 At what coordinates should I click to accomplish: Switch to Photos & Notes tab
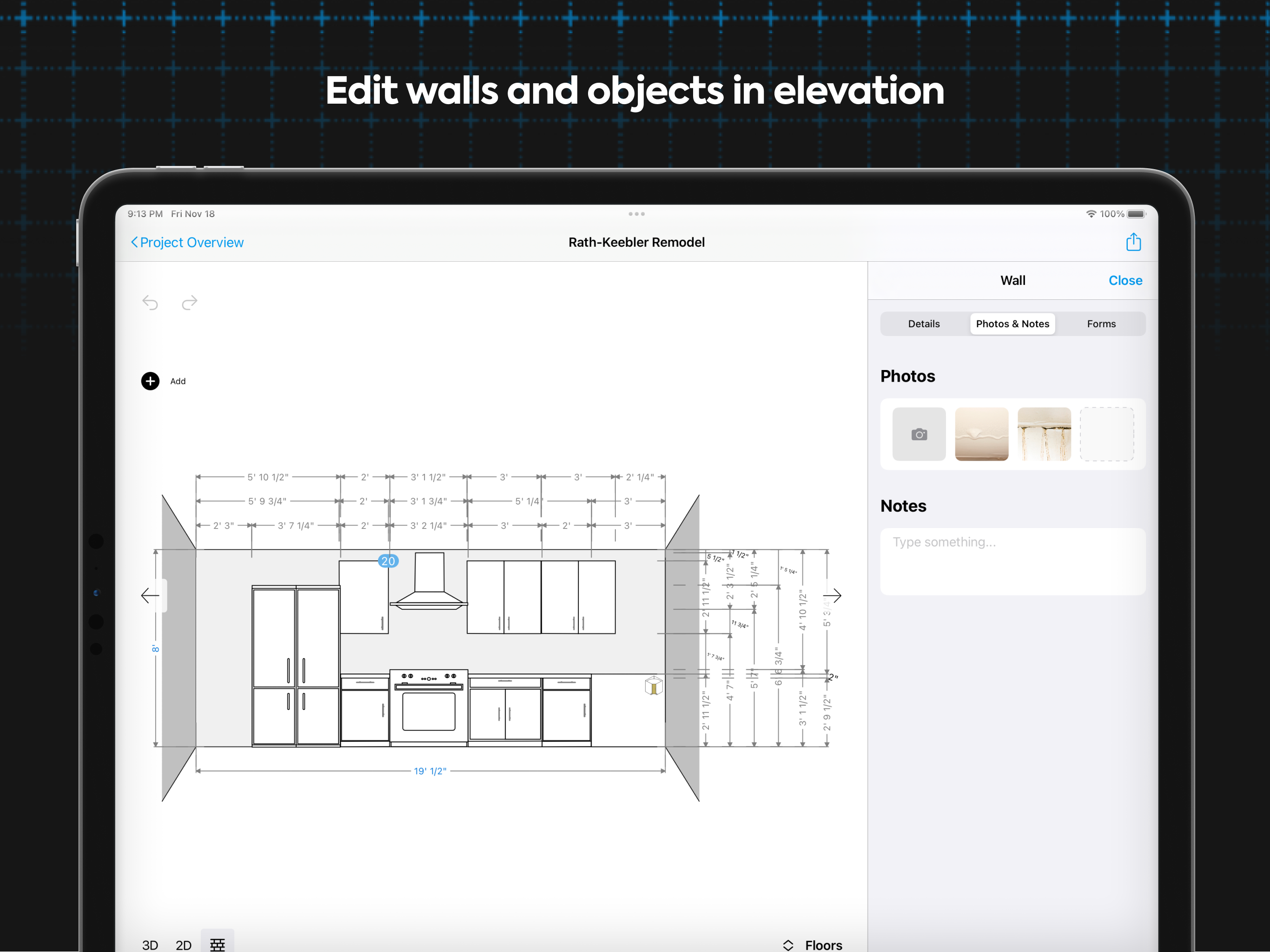[1012, 324]
